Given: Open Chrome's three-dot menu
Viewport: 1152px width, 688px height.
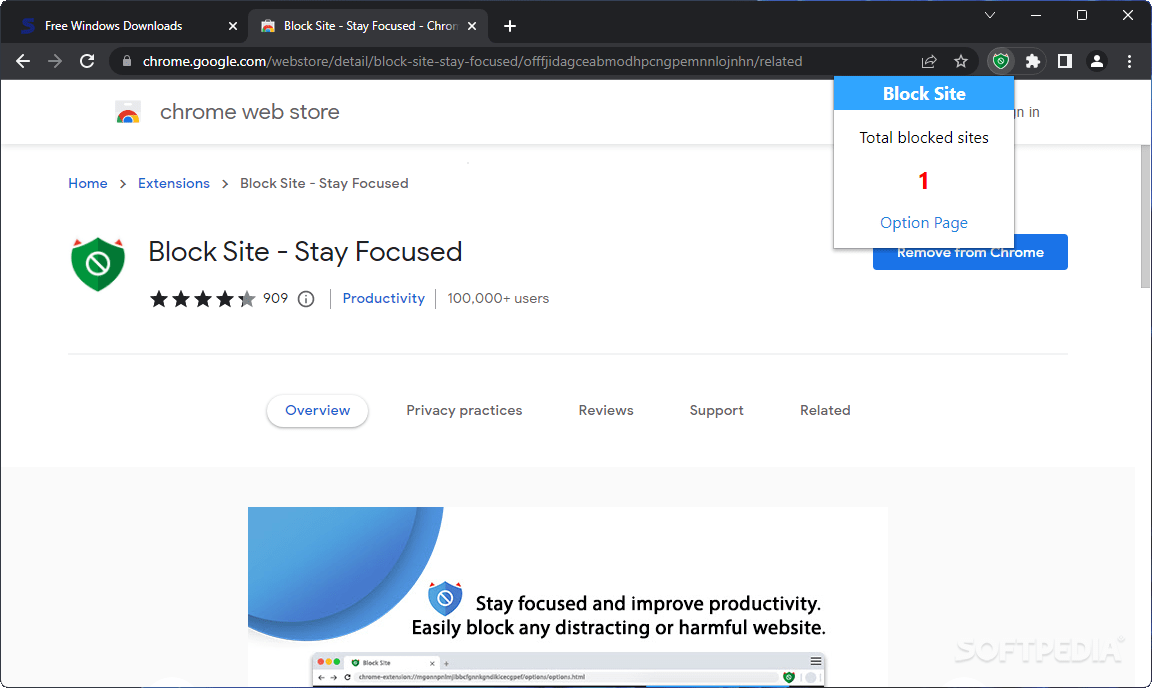Looking at the screenshot, I should (x=1130, y=61).
